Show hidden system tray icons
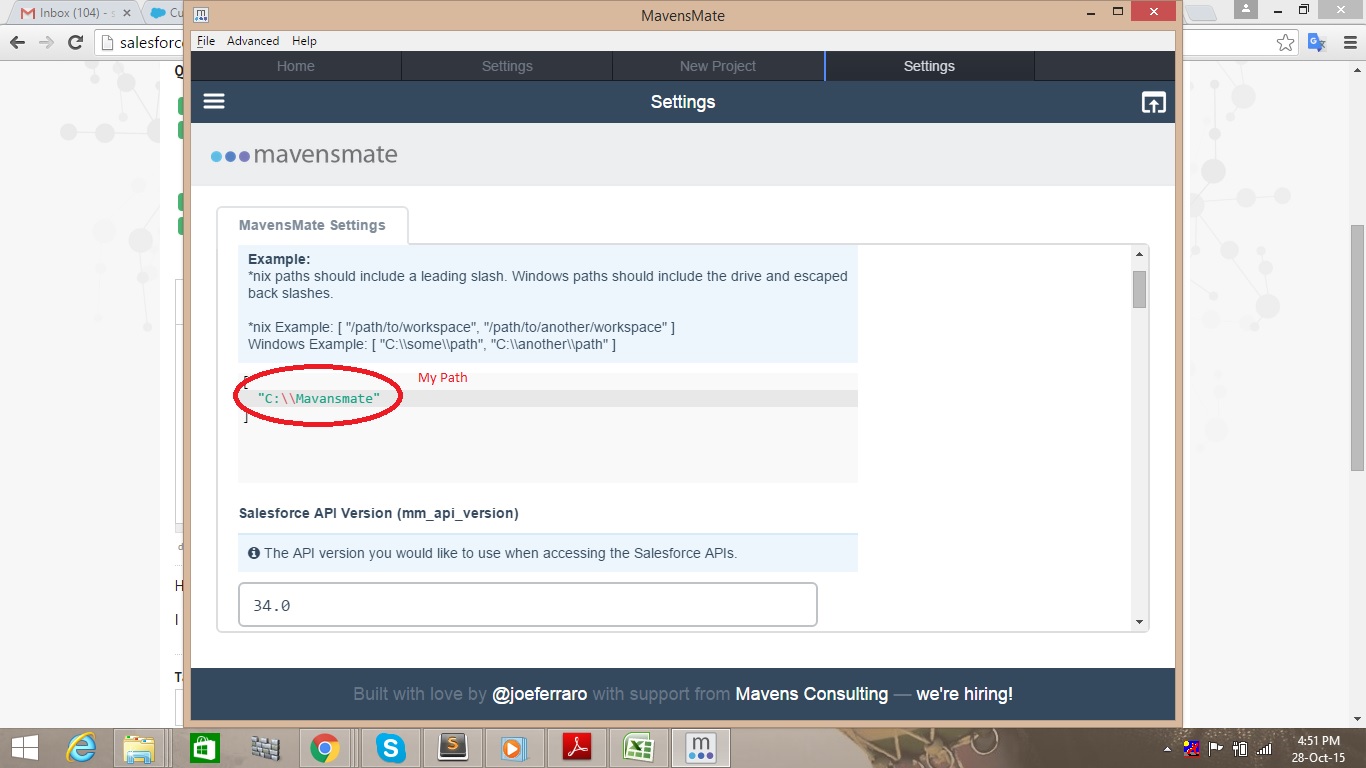This screenshot has height=768, width=1366. coord(1168,748)
